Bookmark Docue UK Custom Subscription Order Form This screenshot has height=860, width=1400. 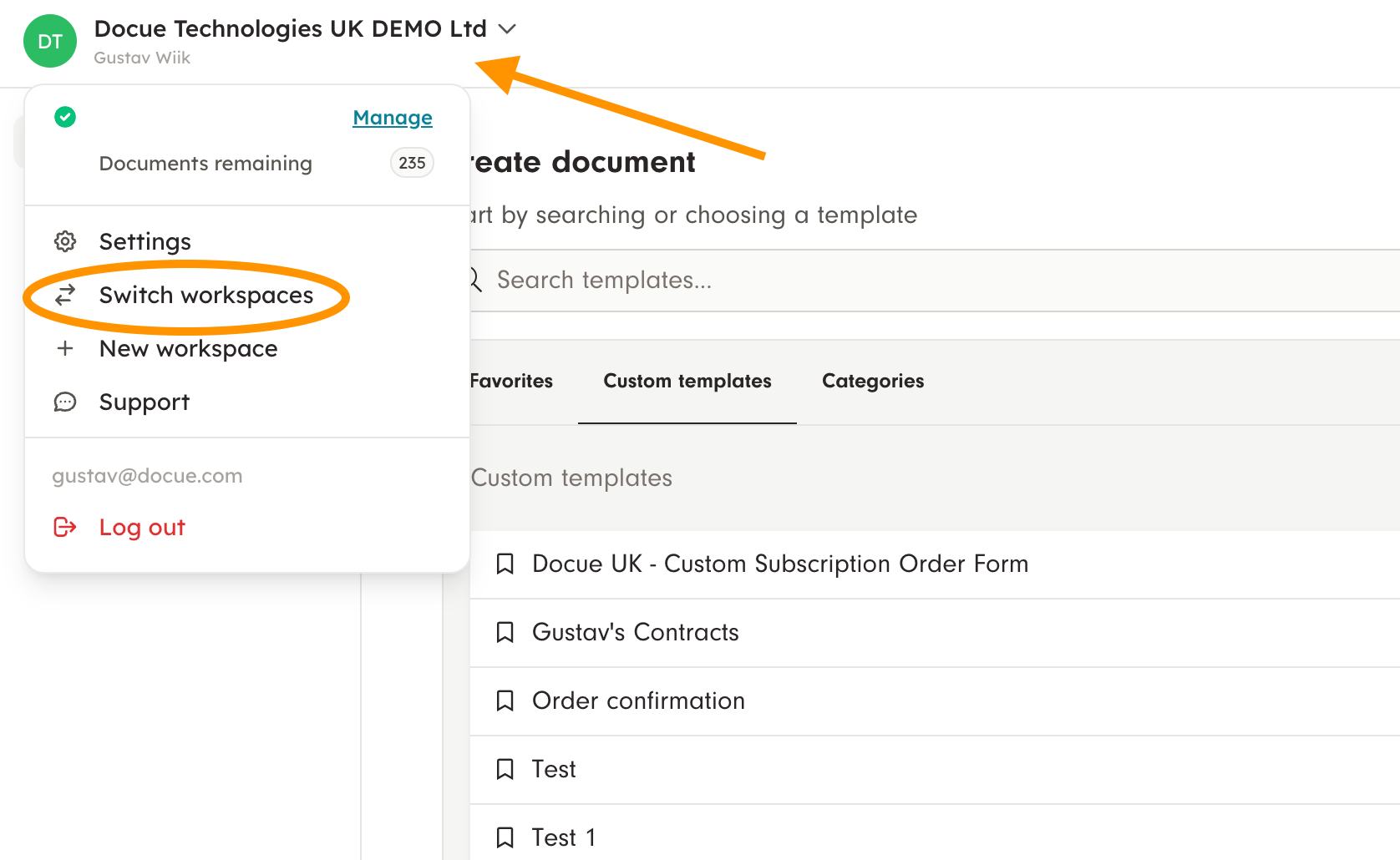(x=505, y=564)
